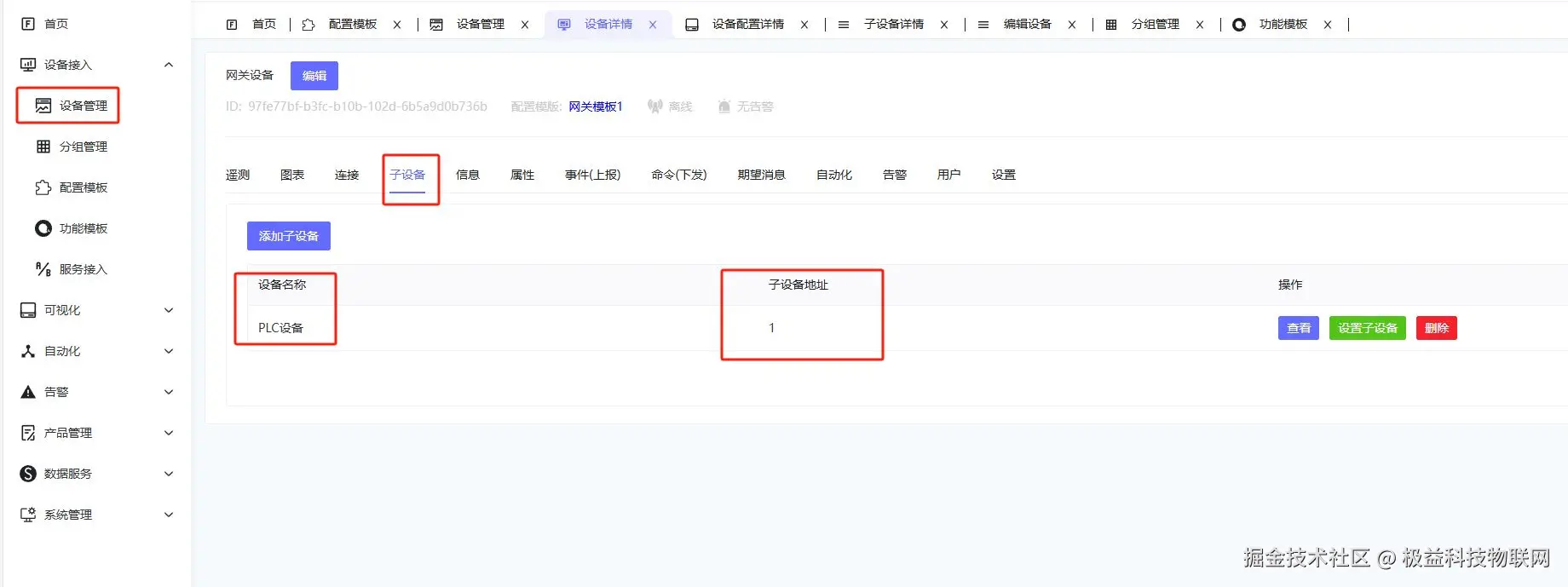
Task: Click the offline signal icon beside 离线
Action: pyautogui.click(x=654, y=106)
